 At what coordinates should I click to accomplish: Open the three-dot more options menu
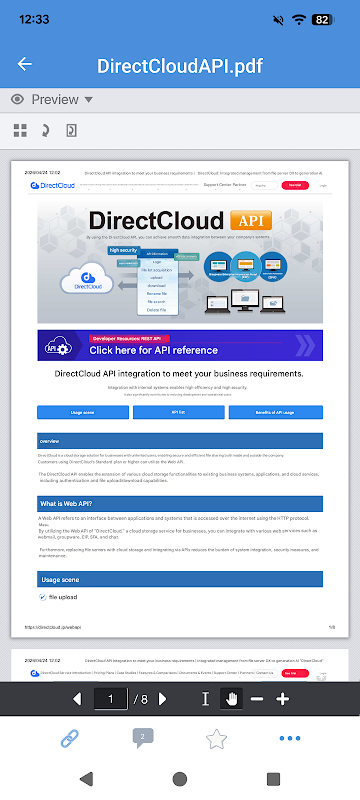click(290, 738)
